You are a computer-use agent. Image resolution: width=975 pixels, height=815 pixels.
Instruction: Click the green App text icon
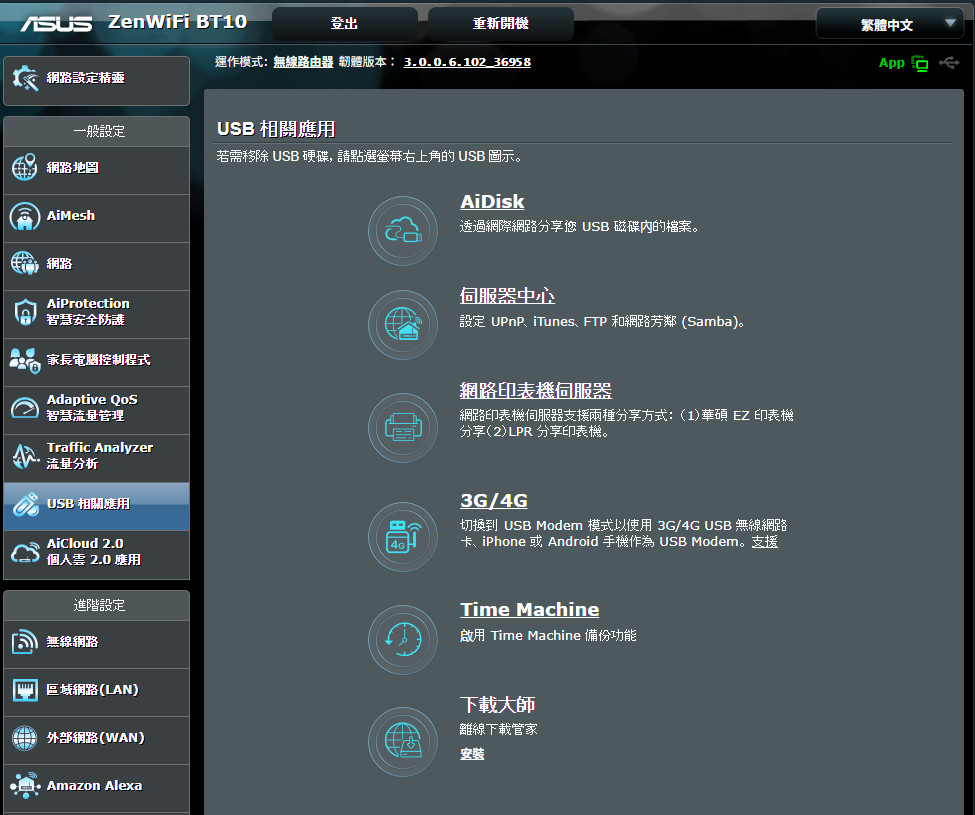[x=891, y=63]
